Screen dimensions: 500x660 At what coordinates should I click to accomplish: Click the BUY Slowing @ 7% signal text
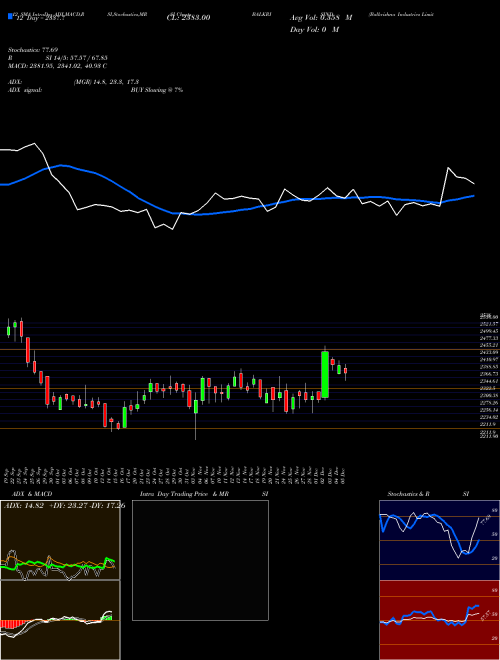click(x=157, y=90)
